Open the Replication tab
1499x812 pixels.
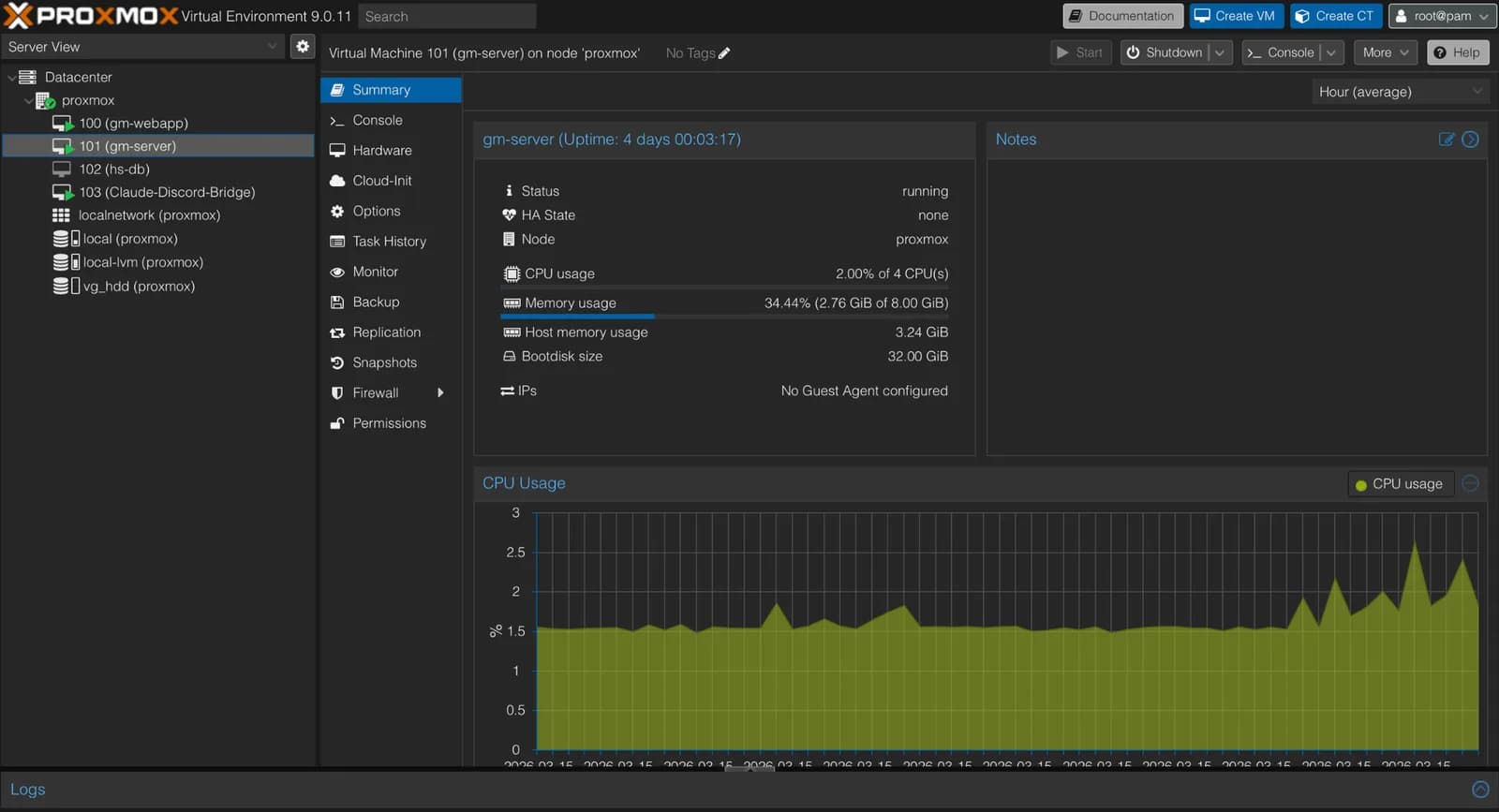[391, 332]
